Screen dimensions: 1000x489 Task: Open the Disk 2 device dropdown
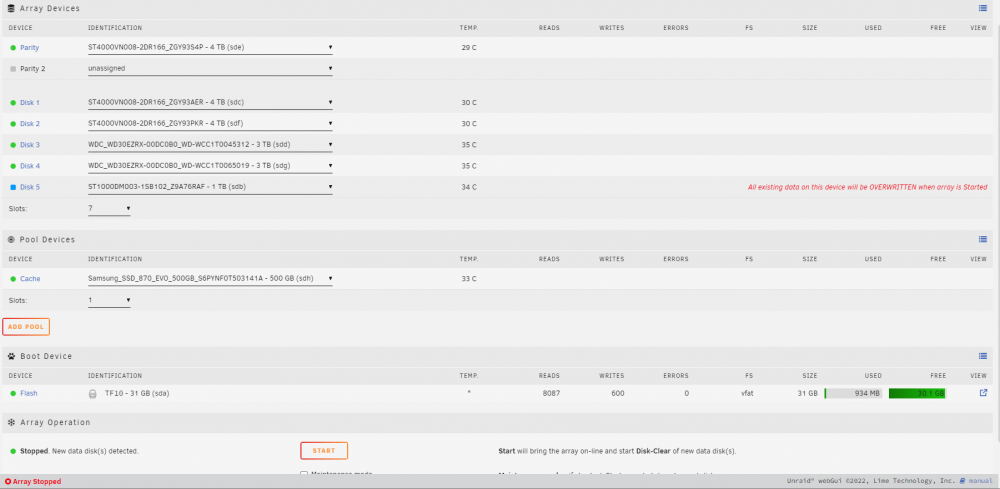[x=210, y=123]
